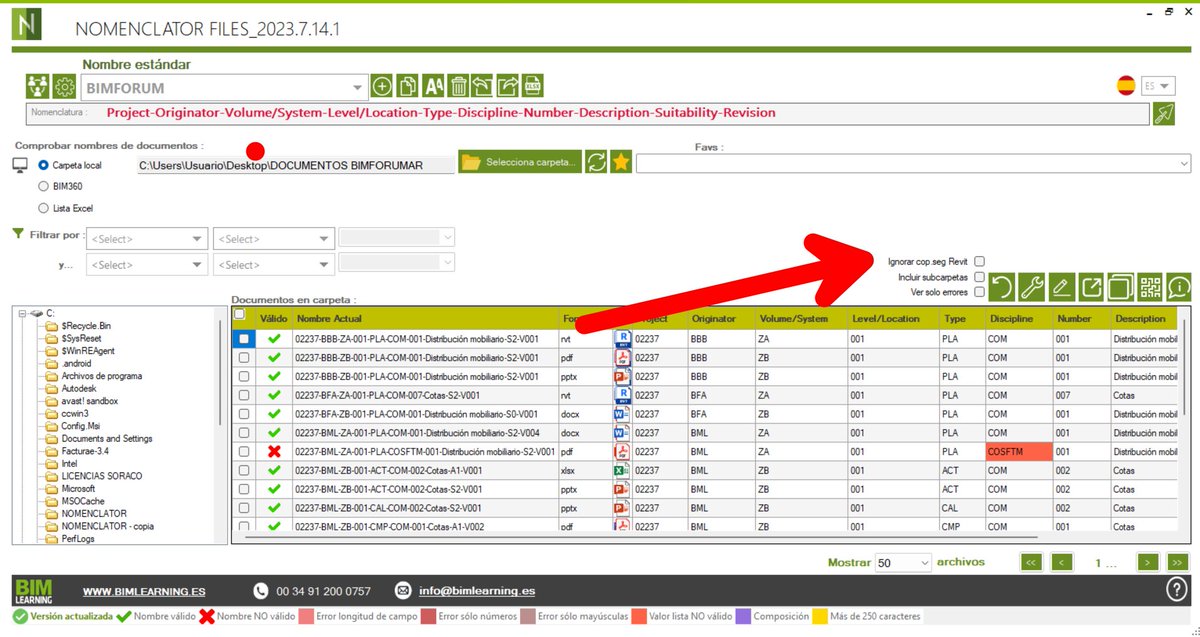This screenshot has width=1200, height=637.
Task: Refresh the folder with the green arrows icon
Action: click(596, 162)
